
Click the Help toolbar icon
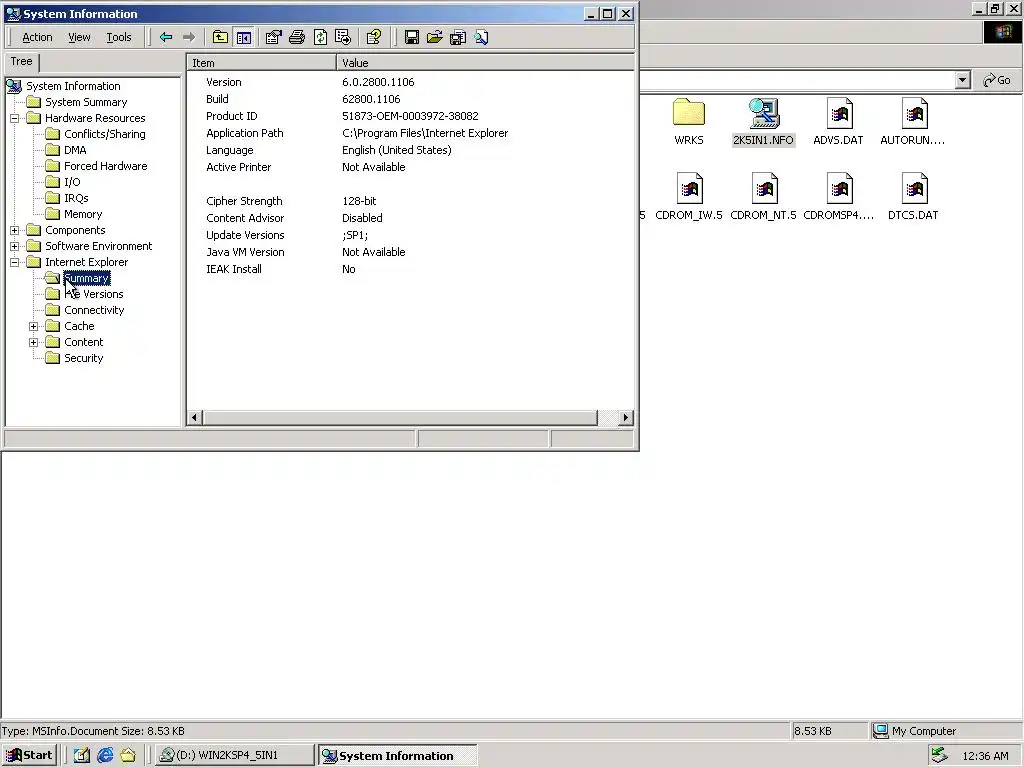click(x=374, y=37)
